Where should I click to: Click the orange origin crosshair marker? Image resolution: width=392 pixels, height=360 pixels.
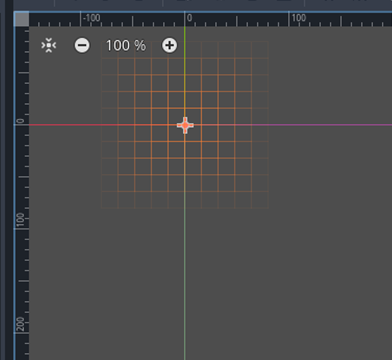pos(185,125)
